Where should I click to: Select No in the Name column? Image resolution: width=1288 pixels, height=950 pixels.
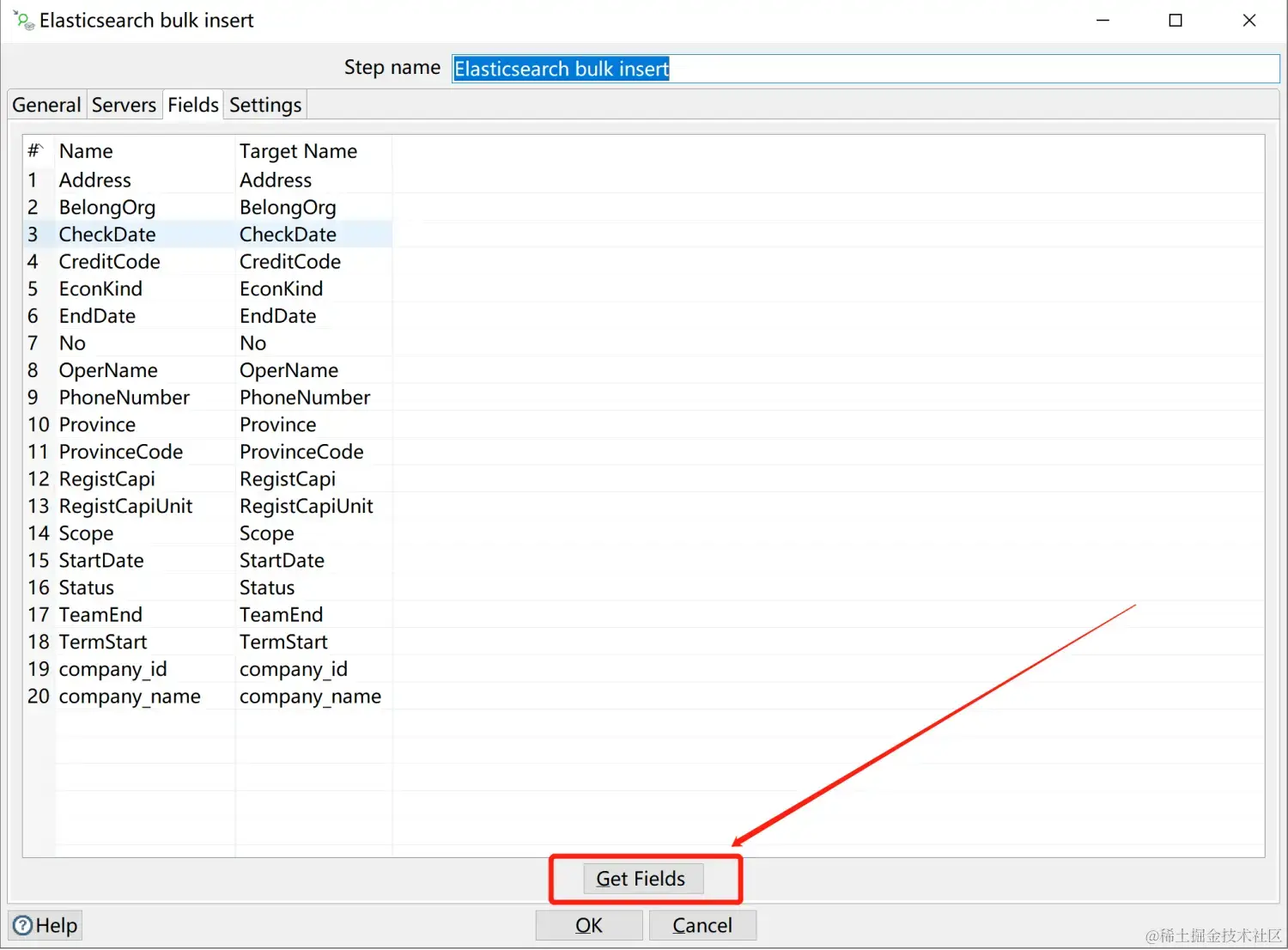[145, 344]
